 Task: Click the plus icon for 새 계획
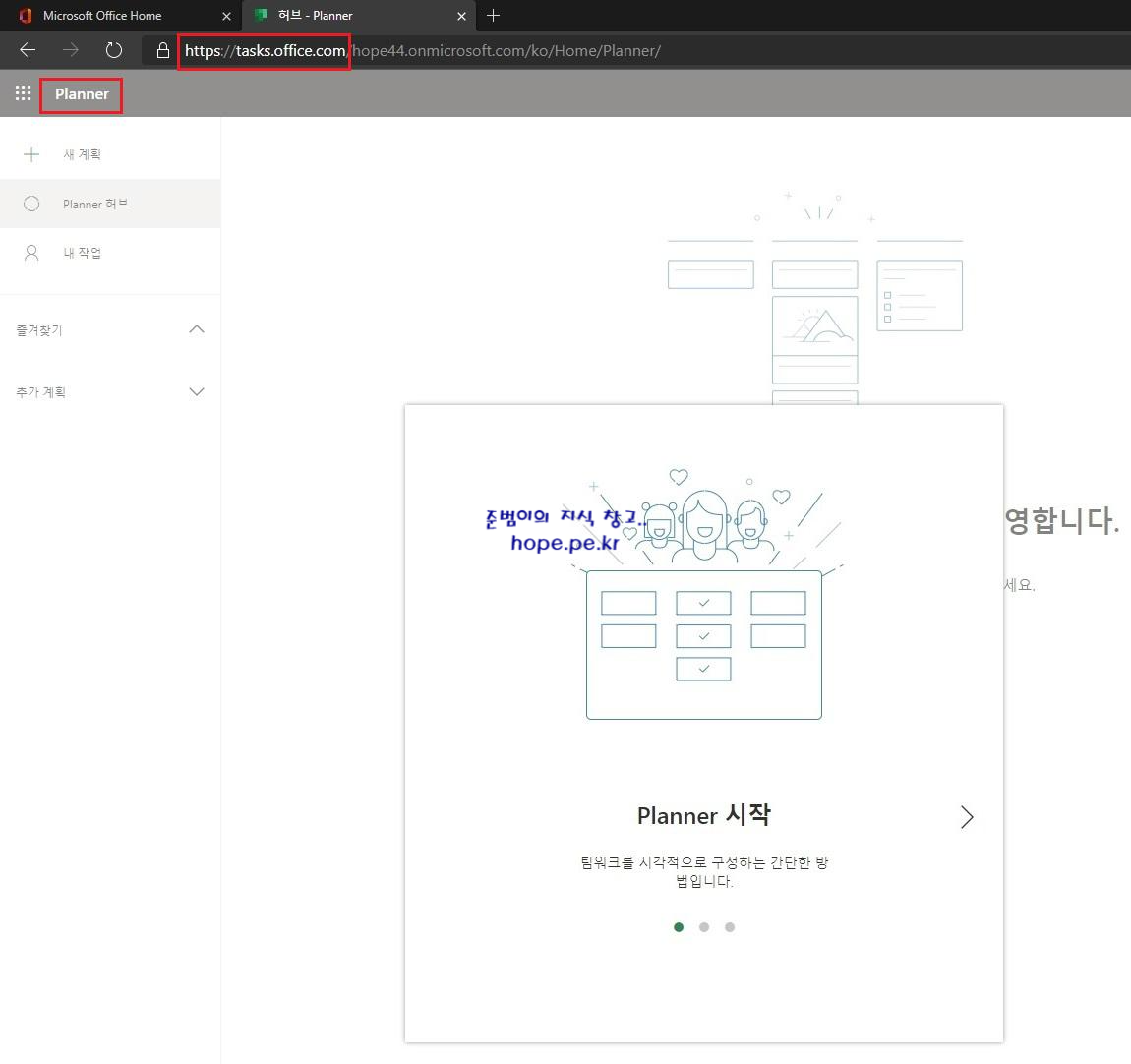coord(31,154)
